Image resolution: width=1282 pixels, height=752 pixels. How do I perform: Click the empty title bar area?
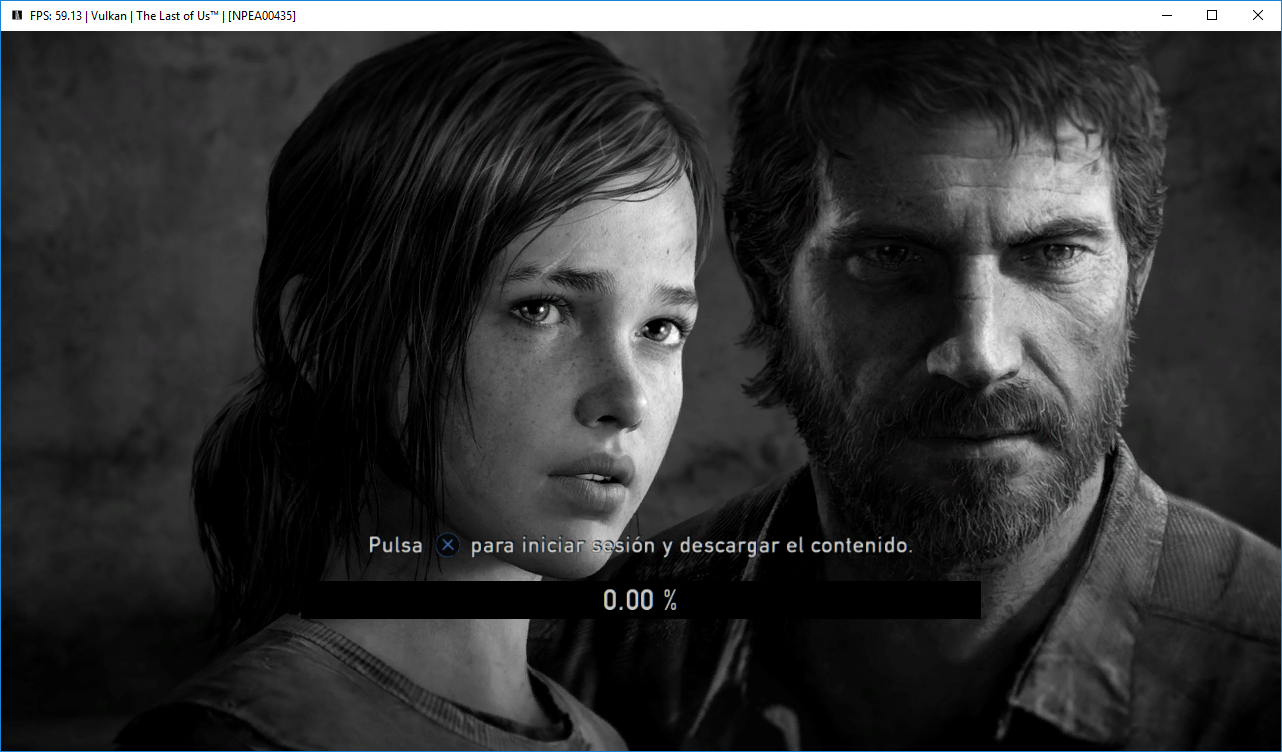[x=700, y=15]
